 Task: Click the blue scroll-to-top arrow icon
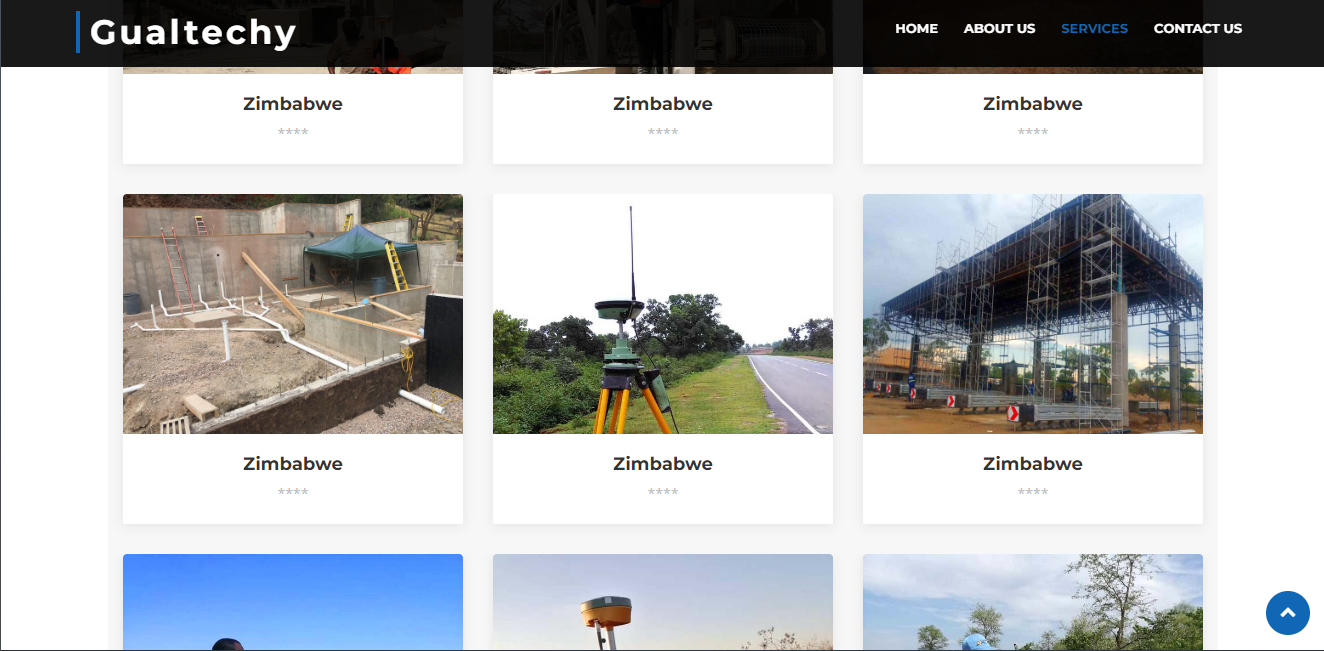1288,613
